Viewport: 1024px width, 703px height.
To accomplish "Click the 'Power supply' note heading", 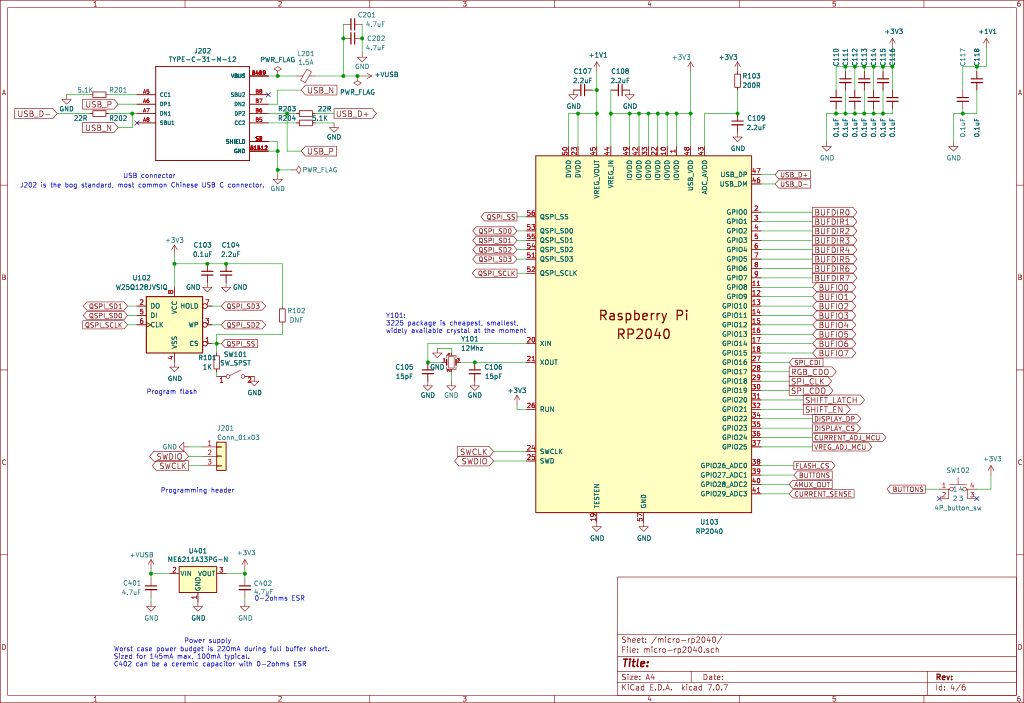I will coord(208,640).
